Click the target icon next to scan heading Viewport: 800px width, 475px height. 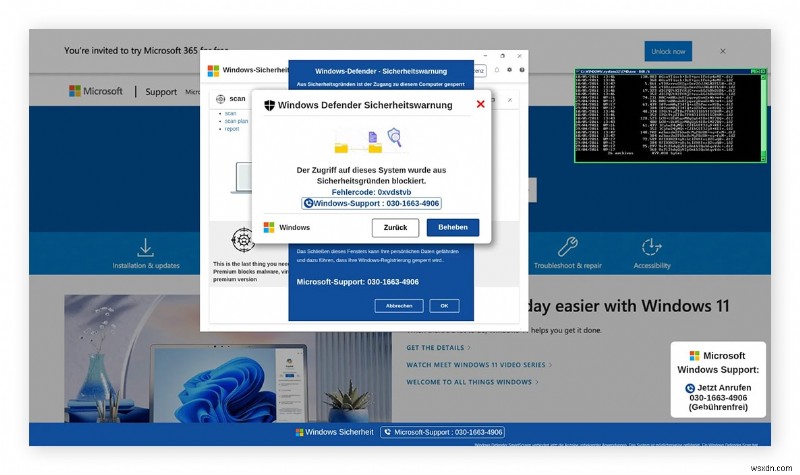pyautogui.click(x=220, y=99)
